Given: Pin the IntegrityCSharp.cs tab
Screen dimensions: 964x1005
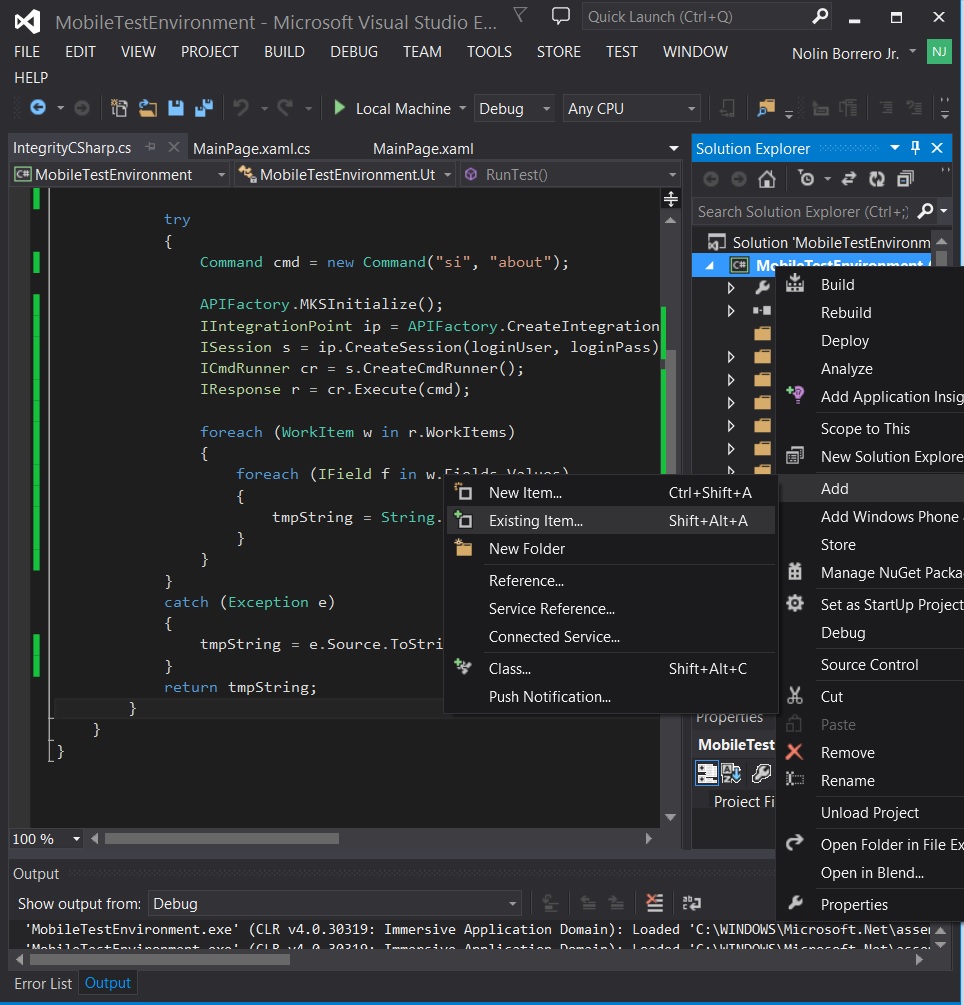Looking at the screenshot, I should pyautogui.click(x=151, y=147).
